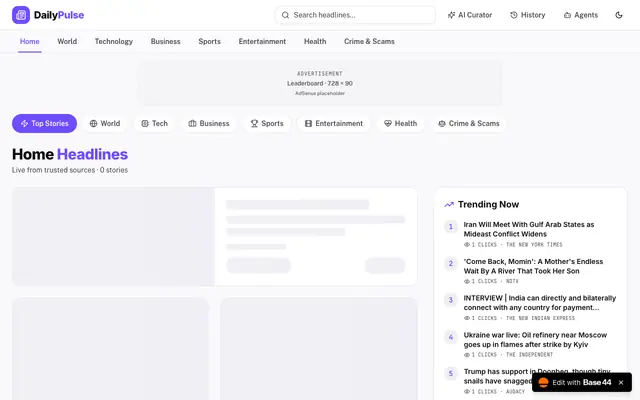This screenshot has width=640, height=400.
Task: Select the Home navigation tab
Action: tap(30, 42)
